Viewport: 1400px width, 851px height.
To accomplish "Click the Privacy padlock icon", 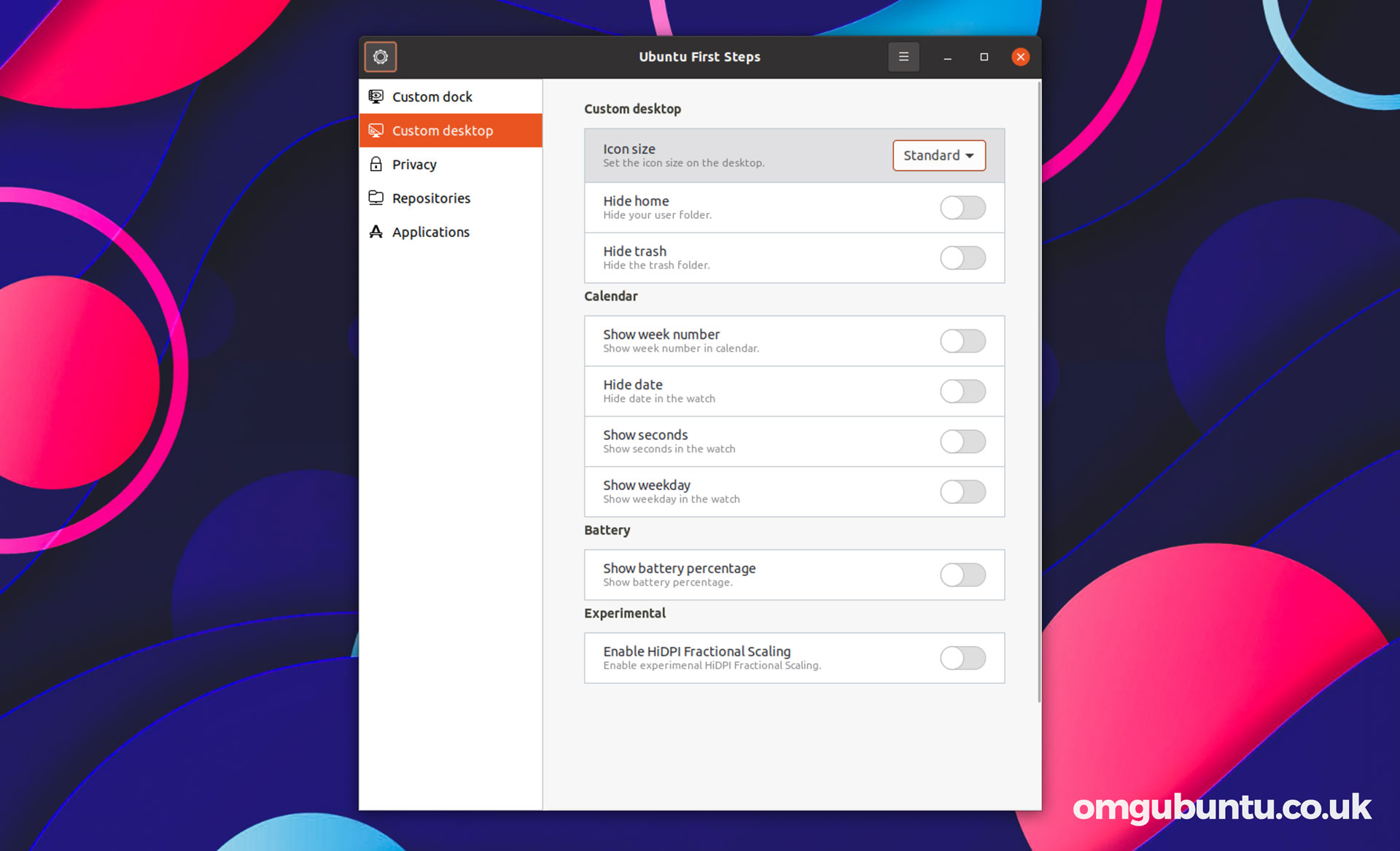I will point(376,164).
